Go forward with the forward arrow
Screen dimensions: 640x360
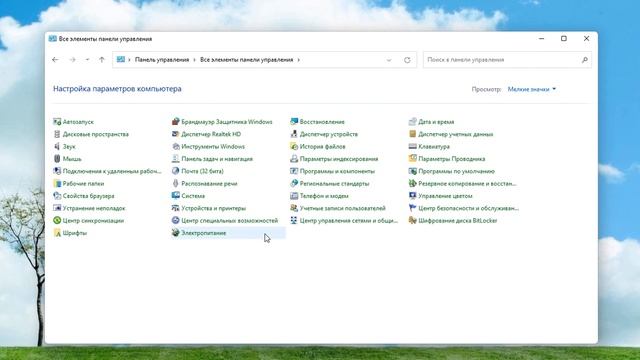72,60
